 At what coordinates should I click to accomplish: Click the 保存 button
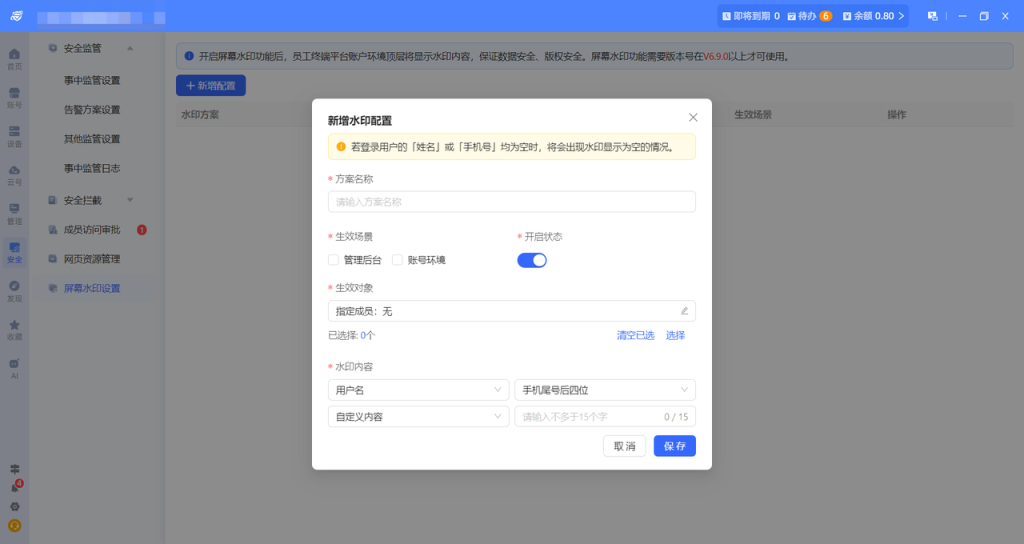click(x=674, y=446)
